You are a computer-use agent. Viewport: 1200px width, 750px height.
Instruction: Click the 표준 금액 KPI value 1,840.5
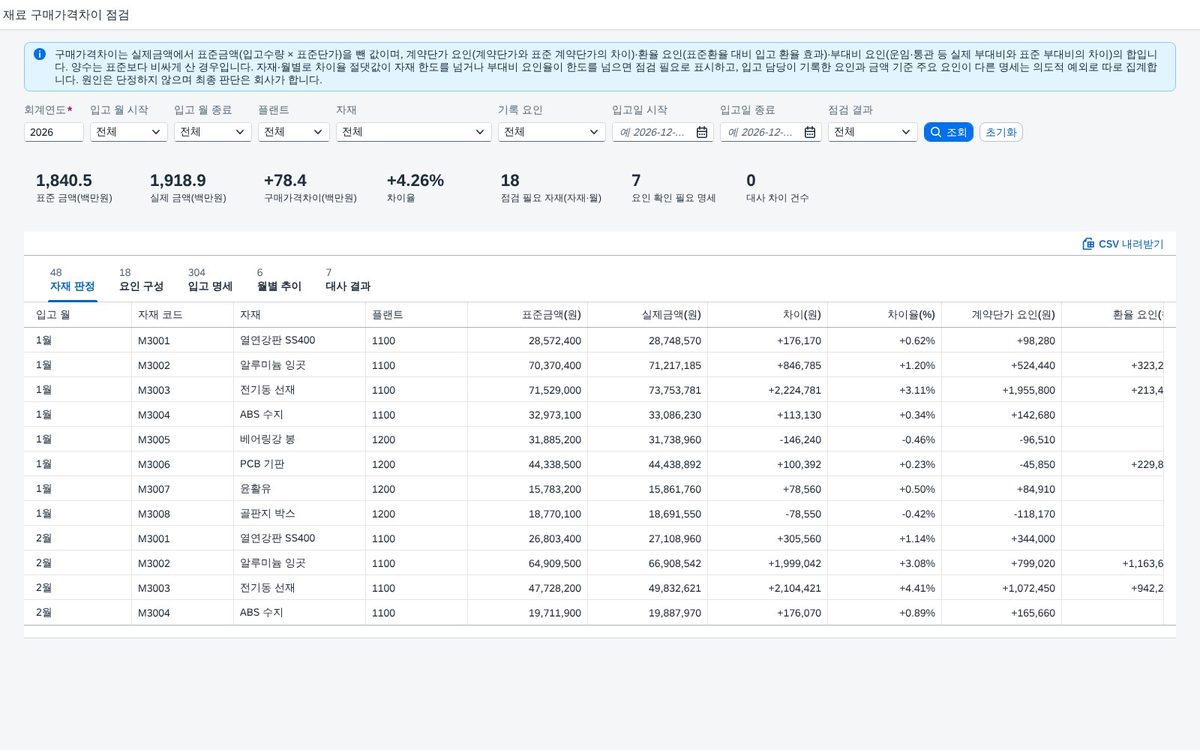pyautogui.click(x=64, y=181)
